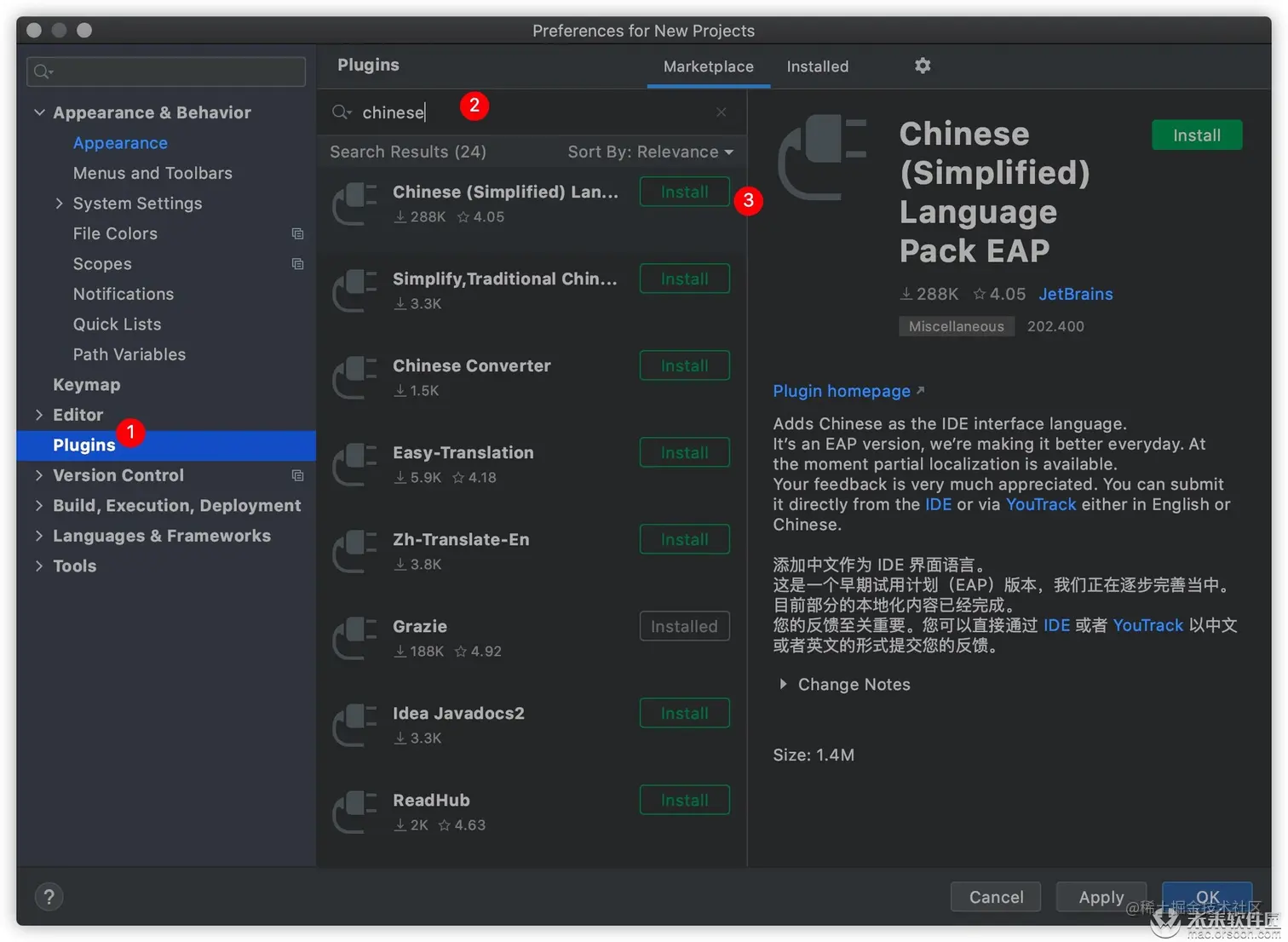The image size is (1288, 942).
Task: Select the Grazie plugin title
Action: [420, 626]
